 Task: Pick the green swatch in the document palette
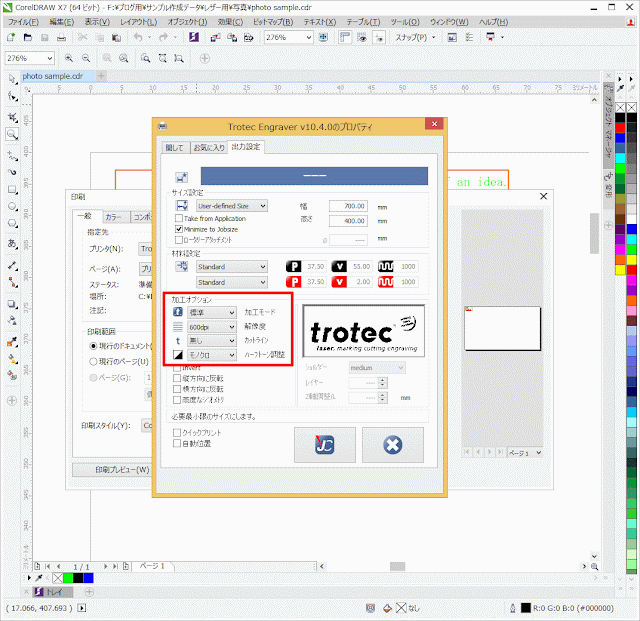coord(68,578)
